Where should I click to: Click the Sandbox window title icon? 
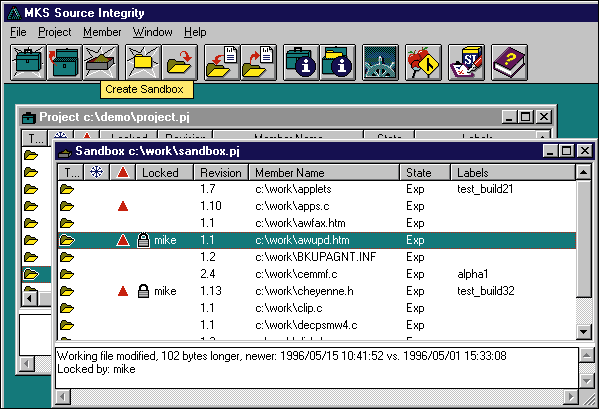(x=65, y=152)
